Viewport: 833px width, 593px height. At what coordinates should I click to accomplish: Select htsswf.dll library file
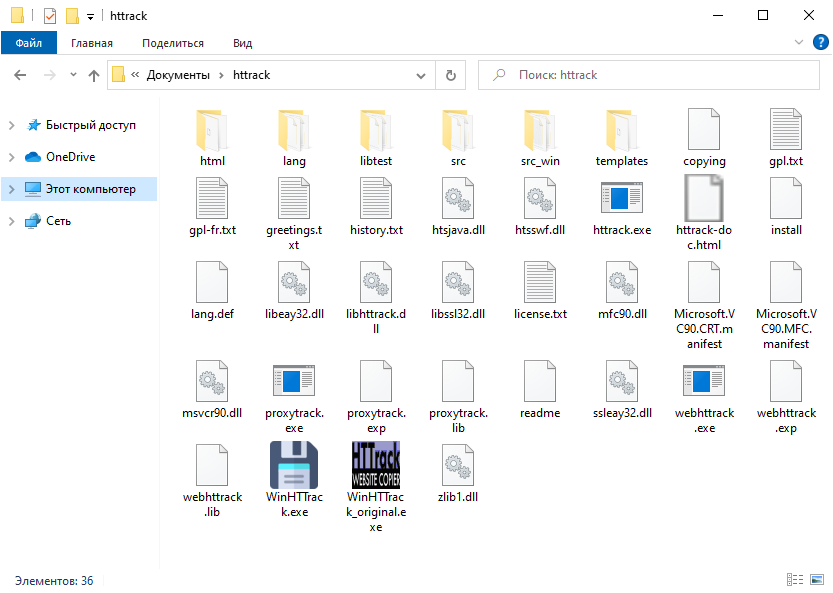point(540,207)
